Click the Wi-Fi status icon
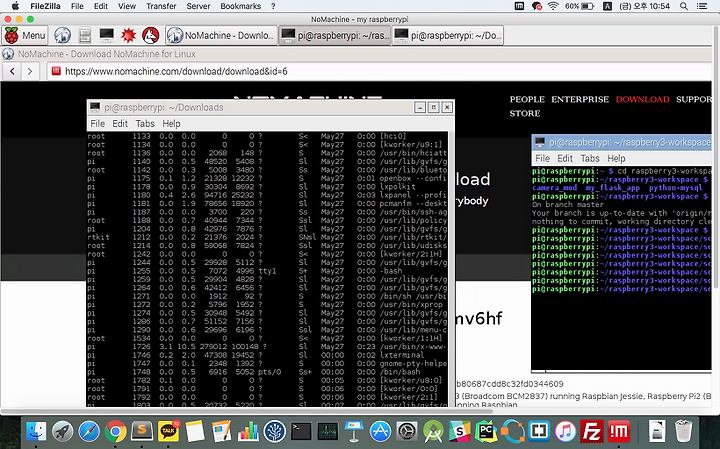 click(x=553, y=6)
